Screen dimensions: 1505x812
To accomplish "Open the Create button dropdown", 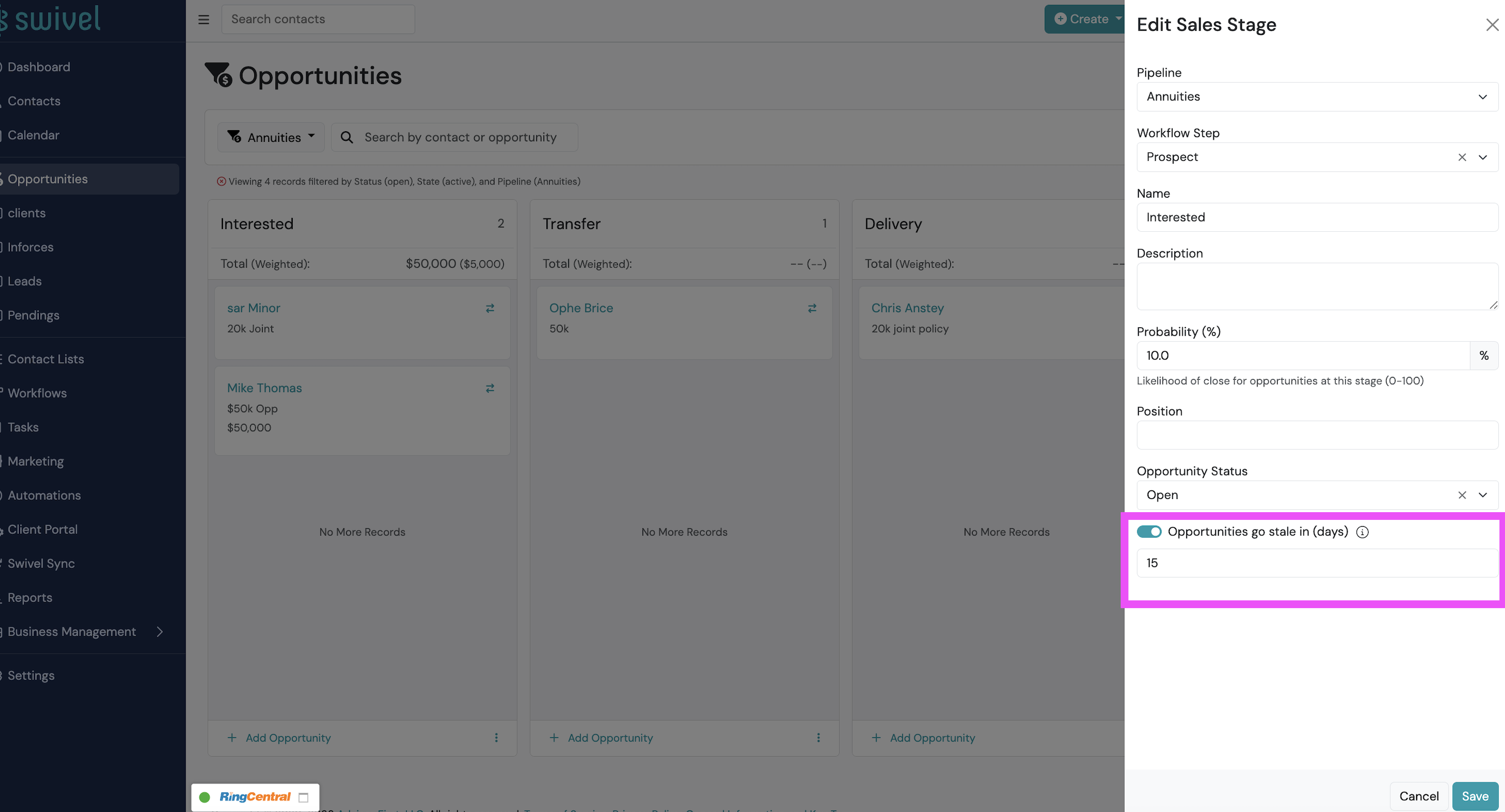I will [x=1084, y=18].
